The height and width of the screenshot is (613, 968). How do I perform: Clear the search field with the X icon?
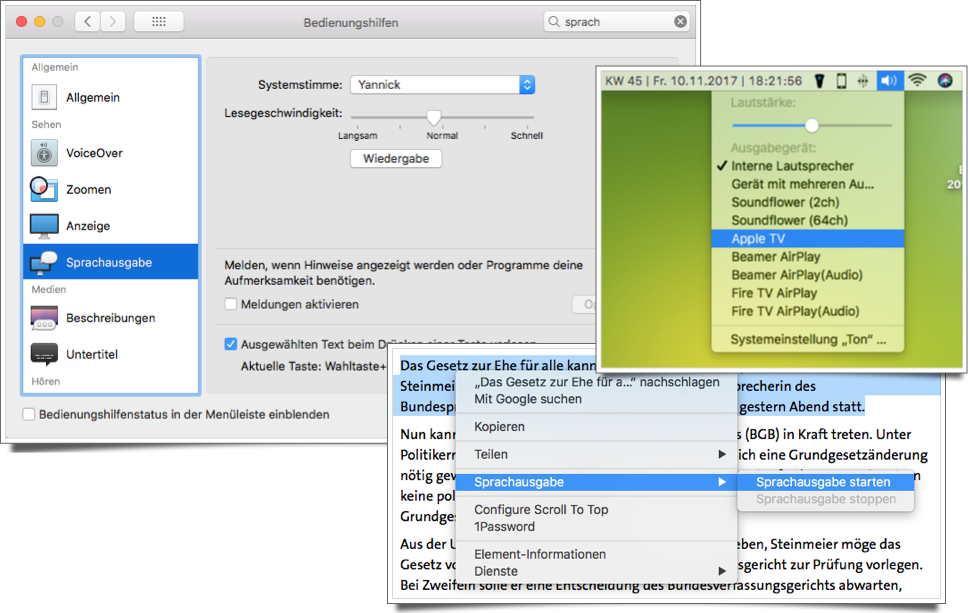coord(680,21)
